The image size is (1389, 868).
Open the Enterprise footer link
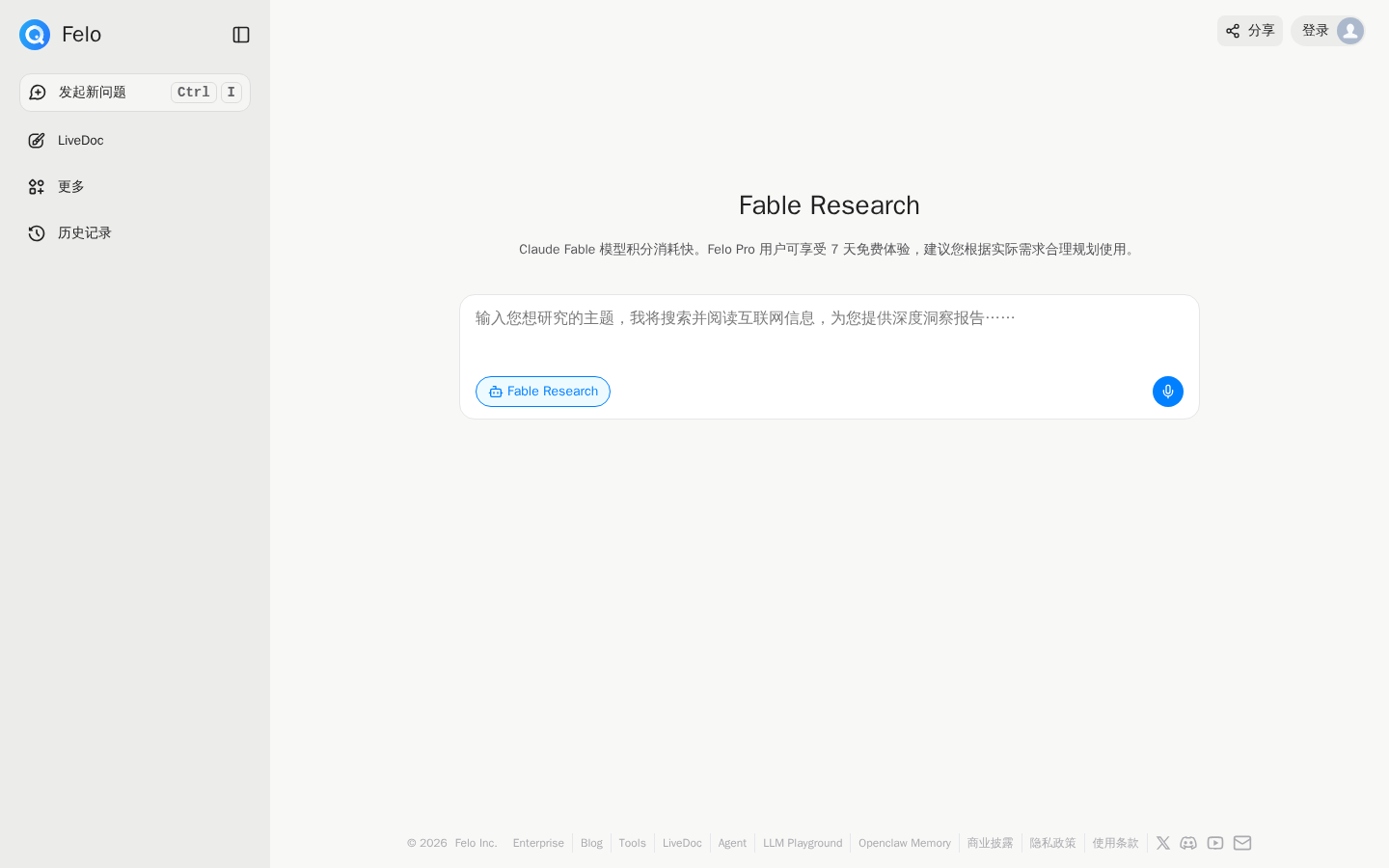pos(538,843)
